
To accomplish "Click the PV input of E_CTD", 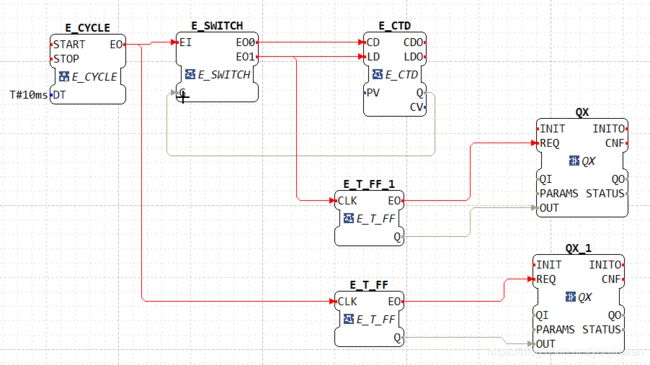I will (373, 92).
